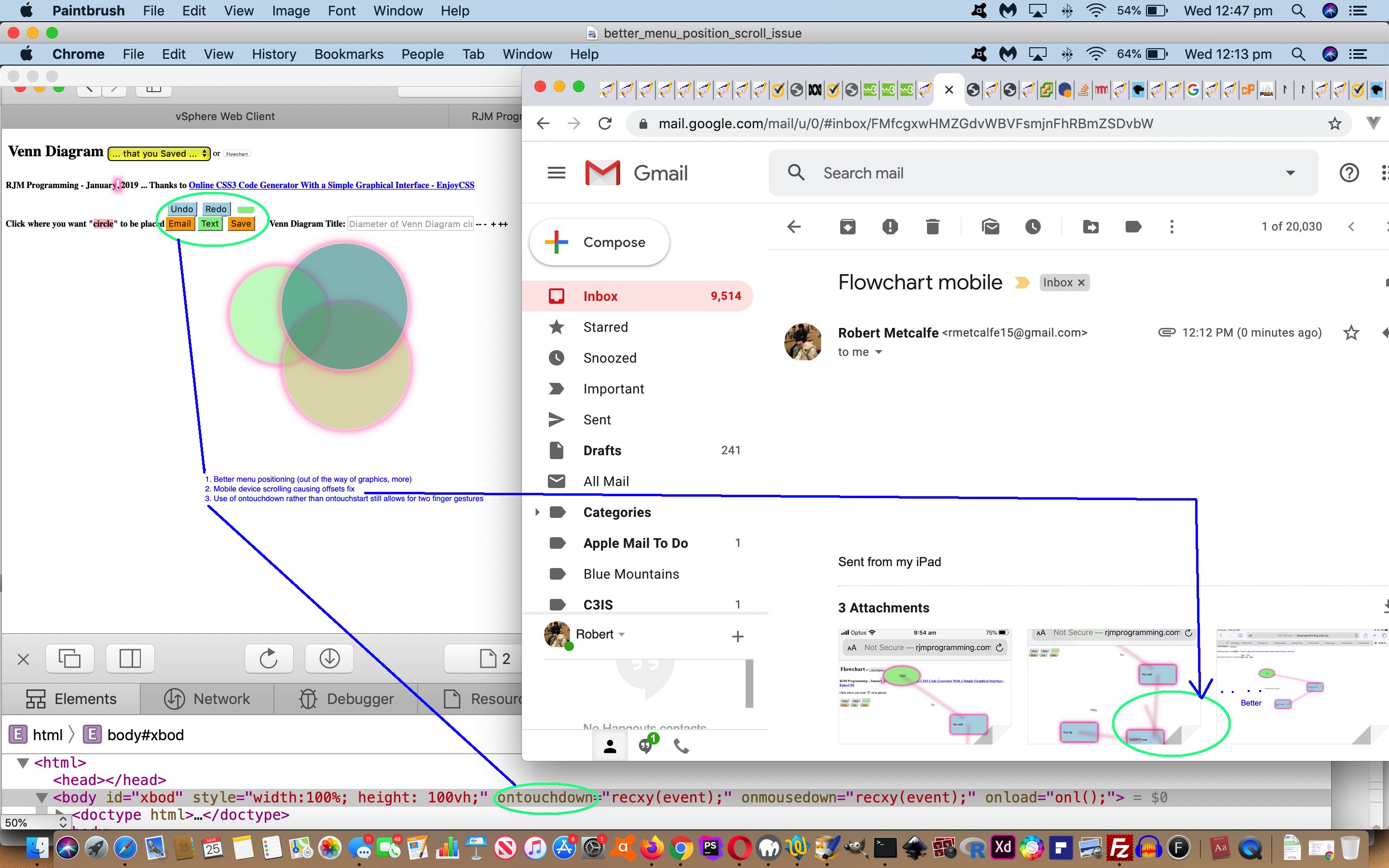
Task: Click the report spam icon
Action: (890, 227)
